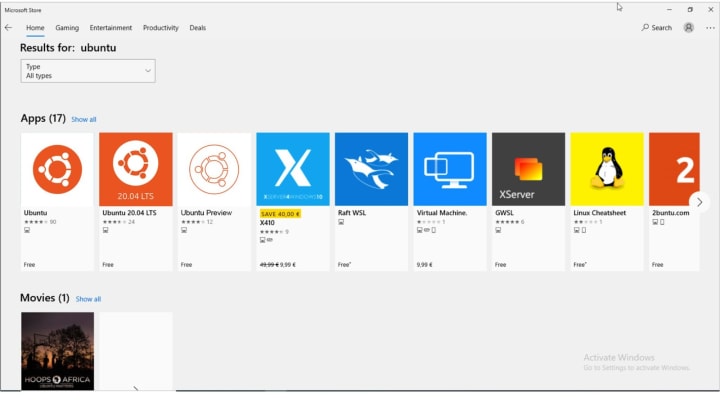Click the star rating under Ubuntu 20.04 LTS
This screenshot has height=405, width=720.
[x=114, y=222]
